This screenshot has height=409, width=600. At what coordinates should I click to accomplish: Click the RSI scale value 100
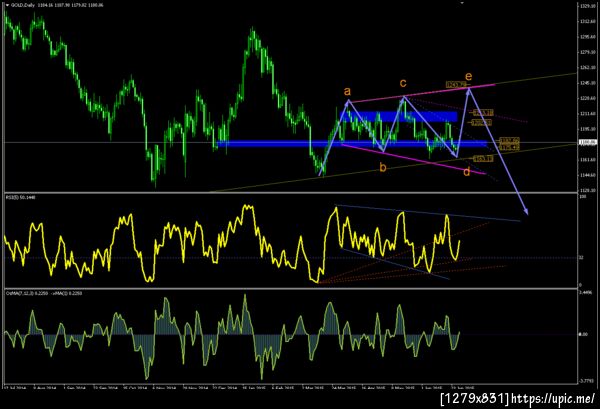coord(583,197)
